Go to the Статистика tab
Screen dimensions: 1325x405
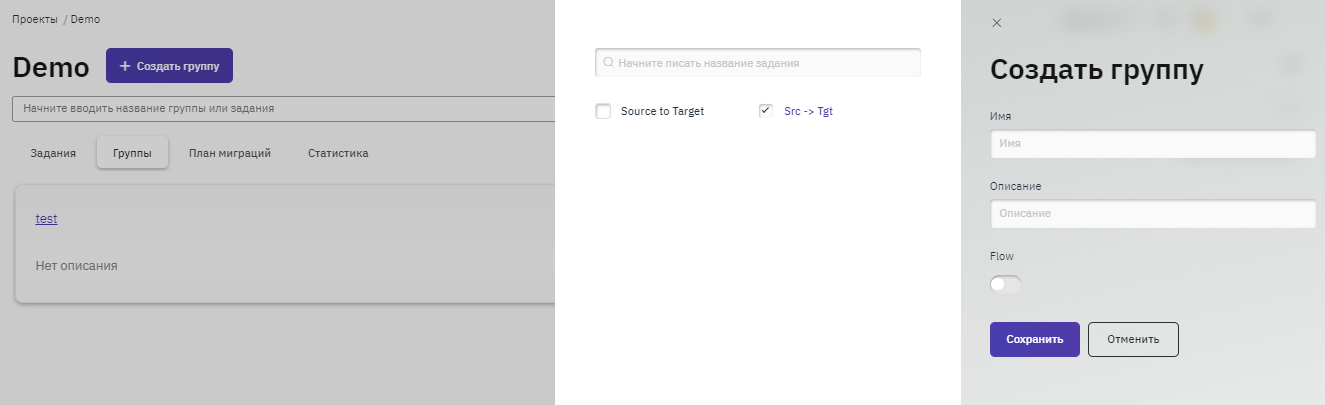[338, 153]
